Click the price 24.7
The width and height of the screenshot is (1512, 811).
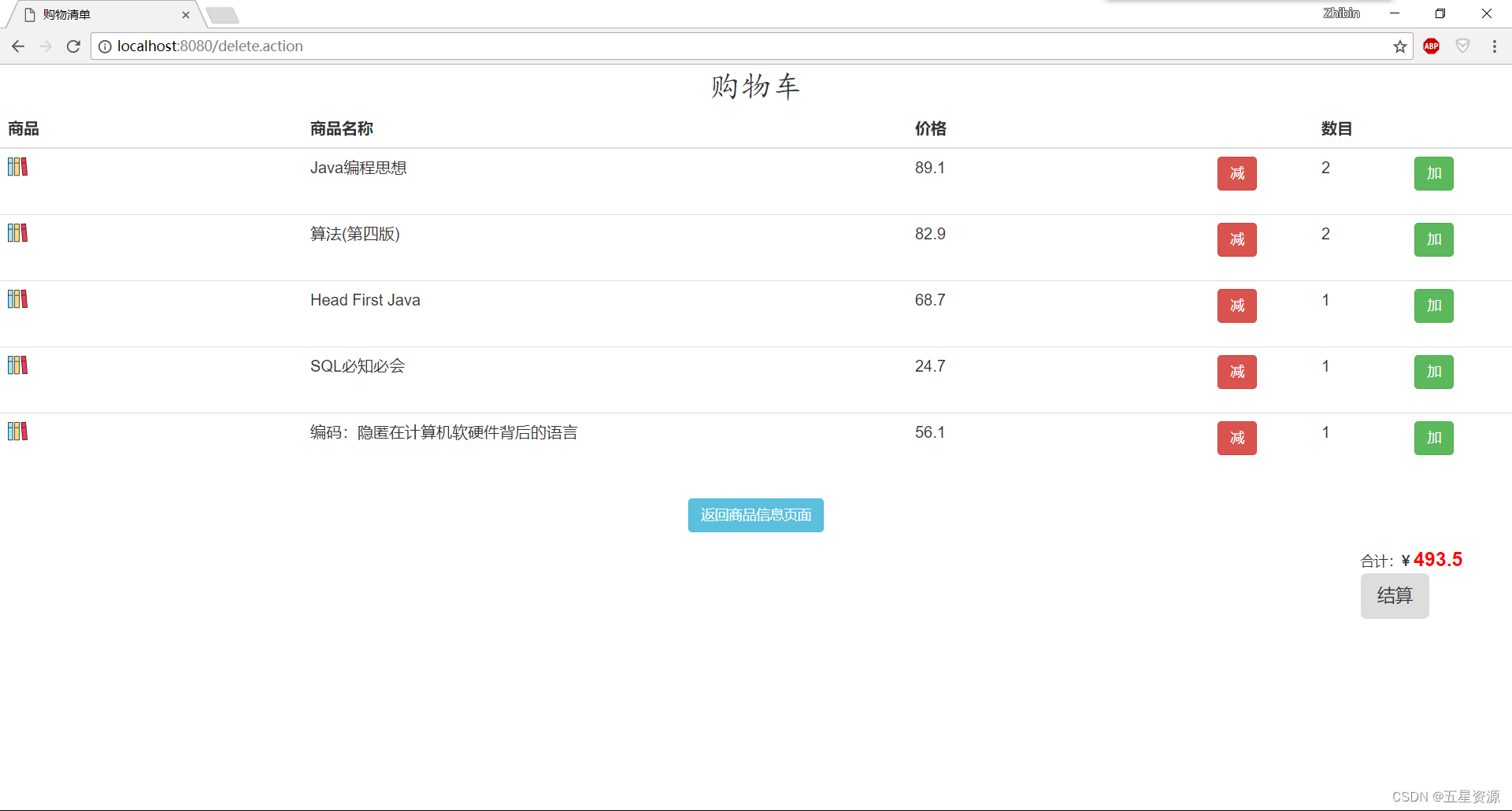pyautogui.click(x=930, y=366)
